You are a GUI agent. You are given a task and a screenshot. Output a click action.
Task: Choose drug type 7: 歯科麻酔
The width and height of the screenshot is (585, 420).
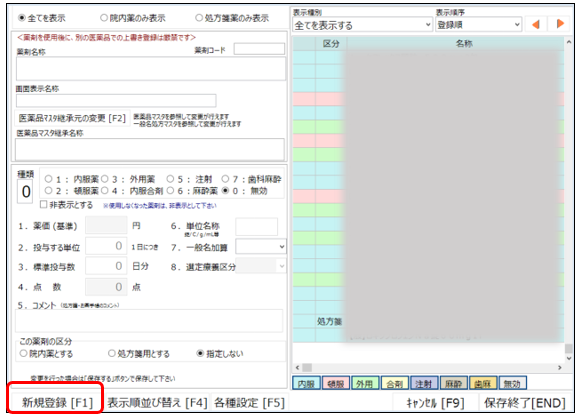point(225,179)
